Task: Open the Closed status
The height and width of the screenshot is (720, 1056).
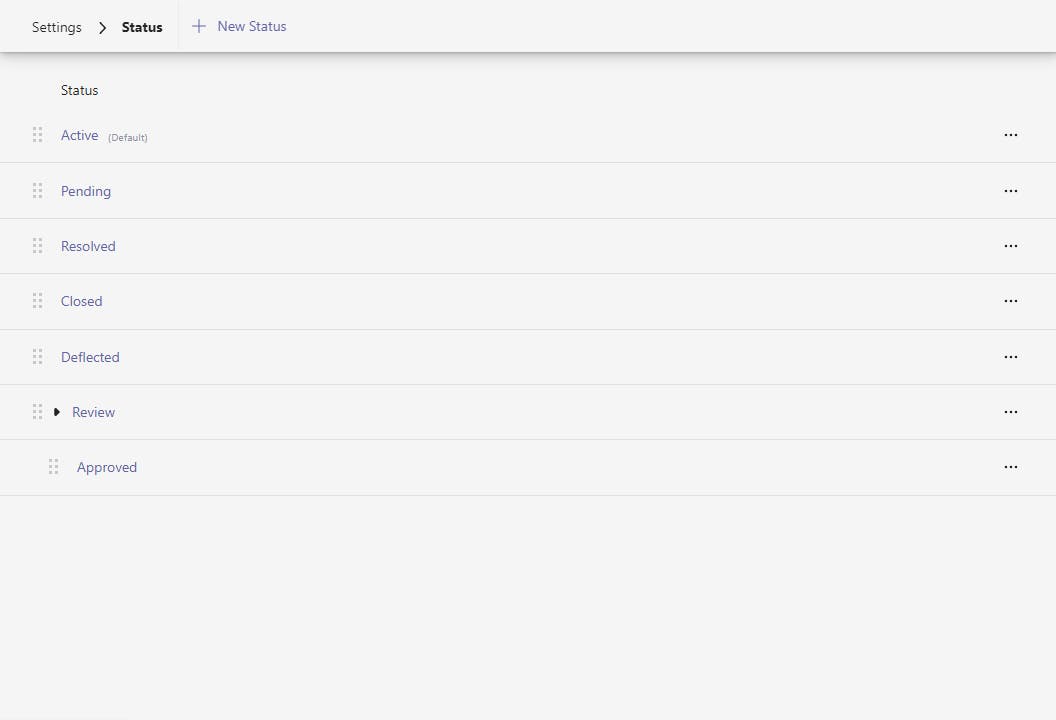Action: (x=81, y=301)
